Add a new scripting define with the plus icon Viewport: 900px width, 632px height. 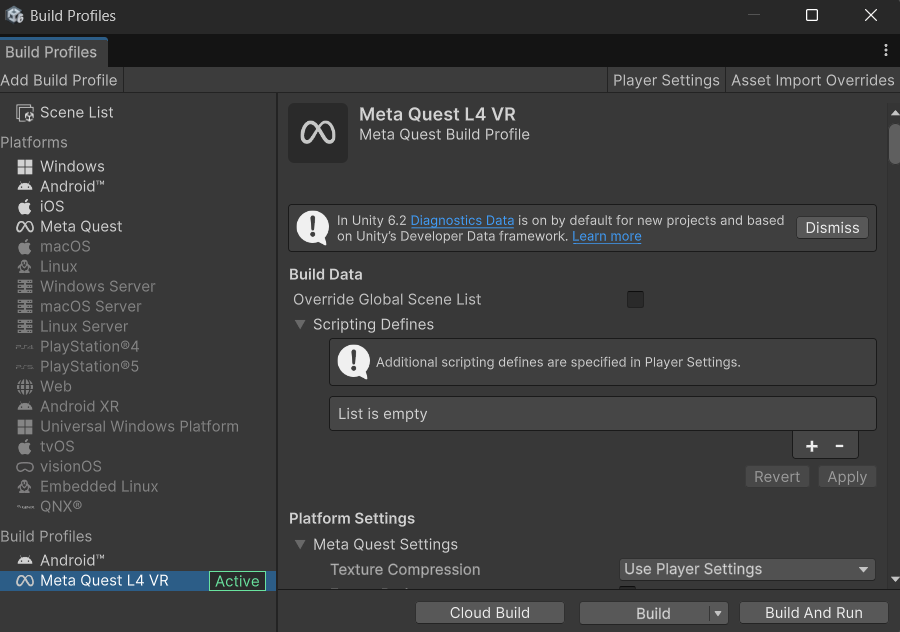[x=811, y=444]
